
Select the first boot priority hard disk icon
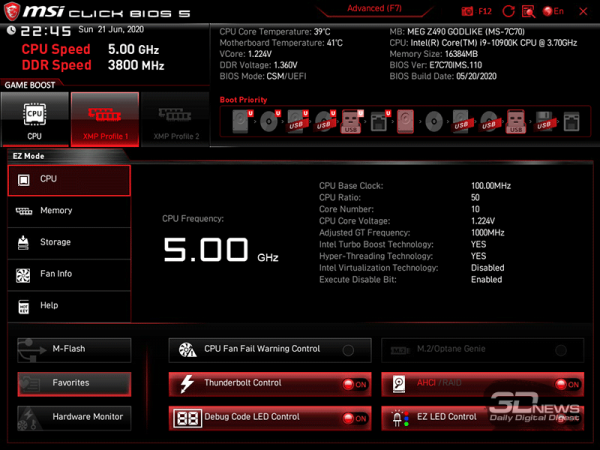point(241,122)
